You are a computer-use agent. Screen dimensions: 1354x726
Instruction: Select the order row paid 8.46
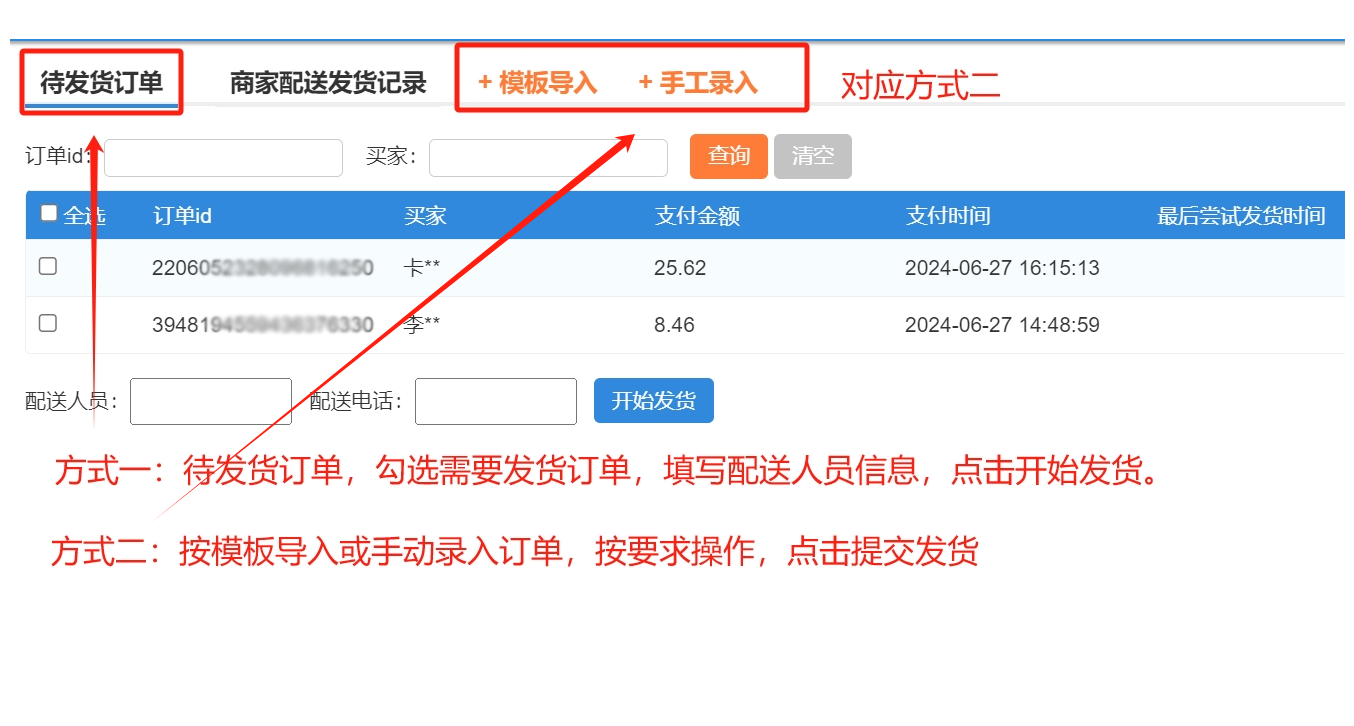tap(674, 325)
